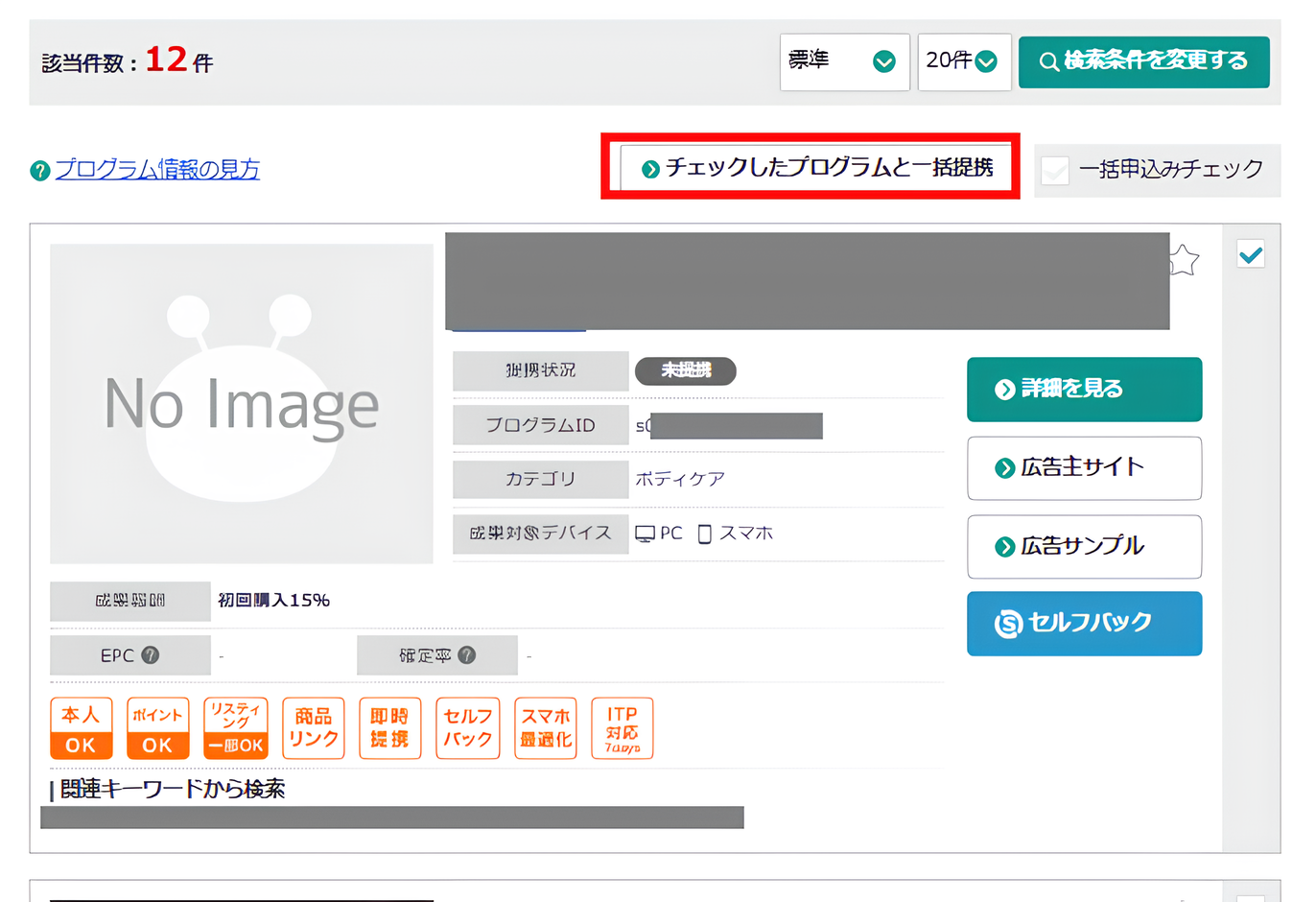The width and height of the screenshot is (1316, 902).
Task: Select the ポイントOK program icon
Action: [157, 728]
